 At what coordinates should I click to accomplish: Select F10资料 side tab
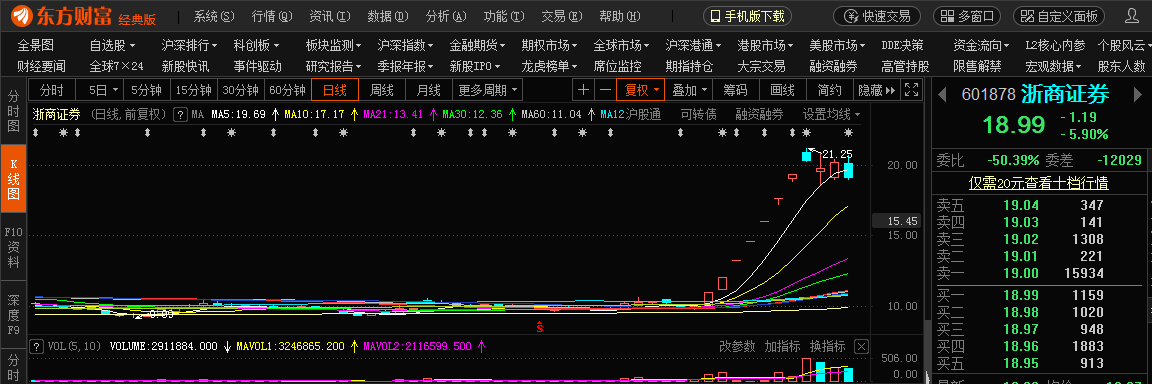(12, 247)
